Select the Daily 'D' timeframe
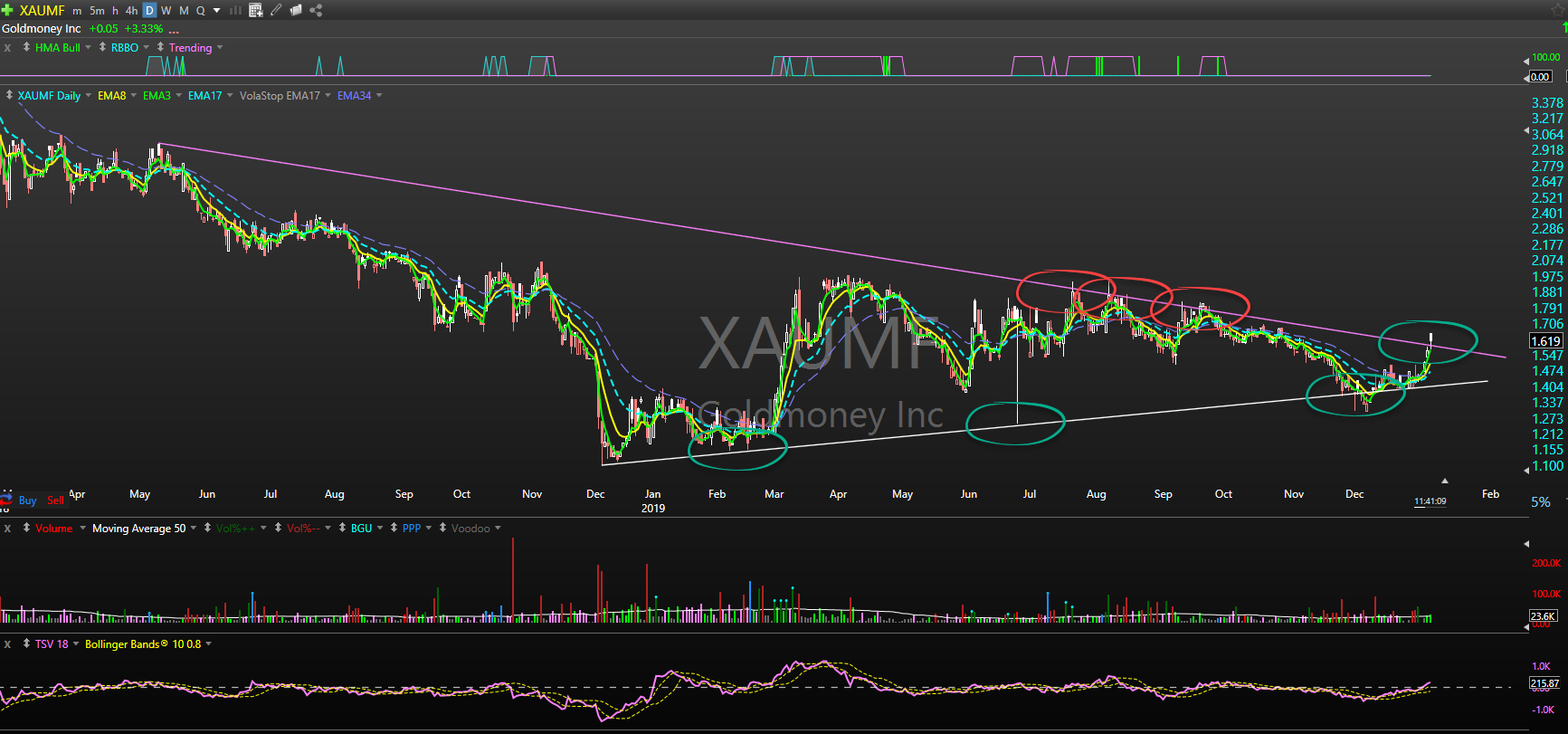 (x=149, y=11)
